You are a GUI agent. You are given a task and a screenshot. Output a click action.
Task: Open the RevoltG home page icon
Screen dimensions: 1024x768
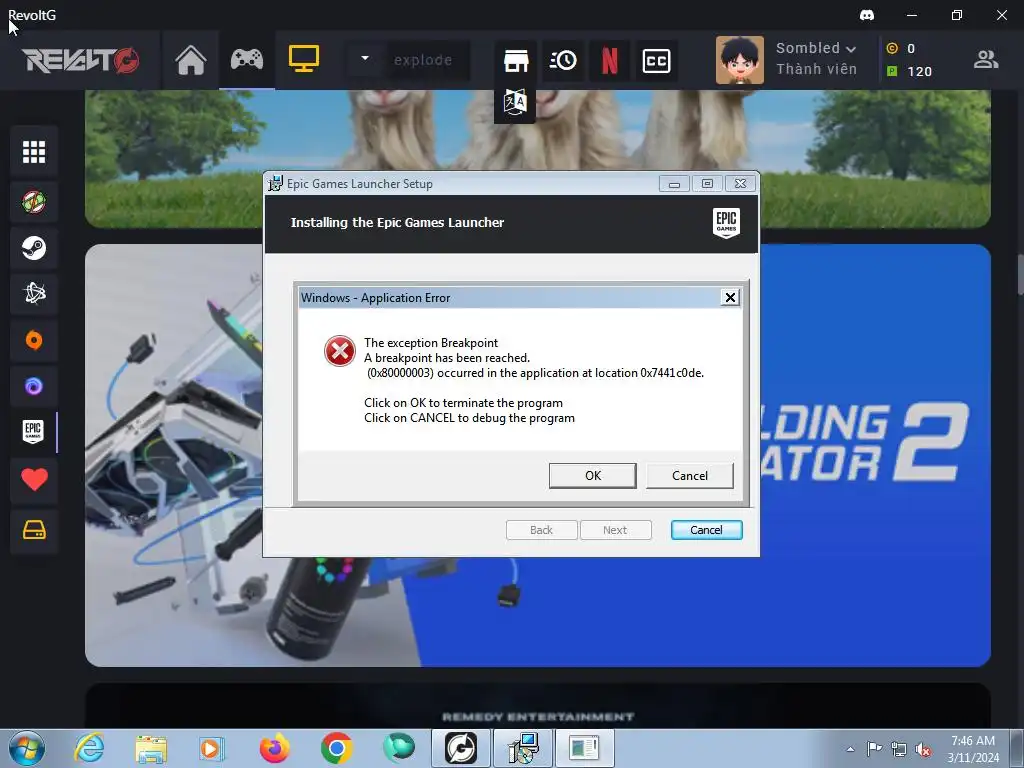(x=191, y=61)
